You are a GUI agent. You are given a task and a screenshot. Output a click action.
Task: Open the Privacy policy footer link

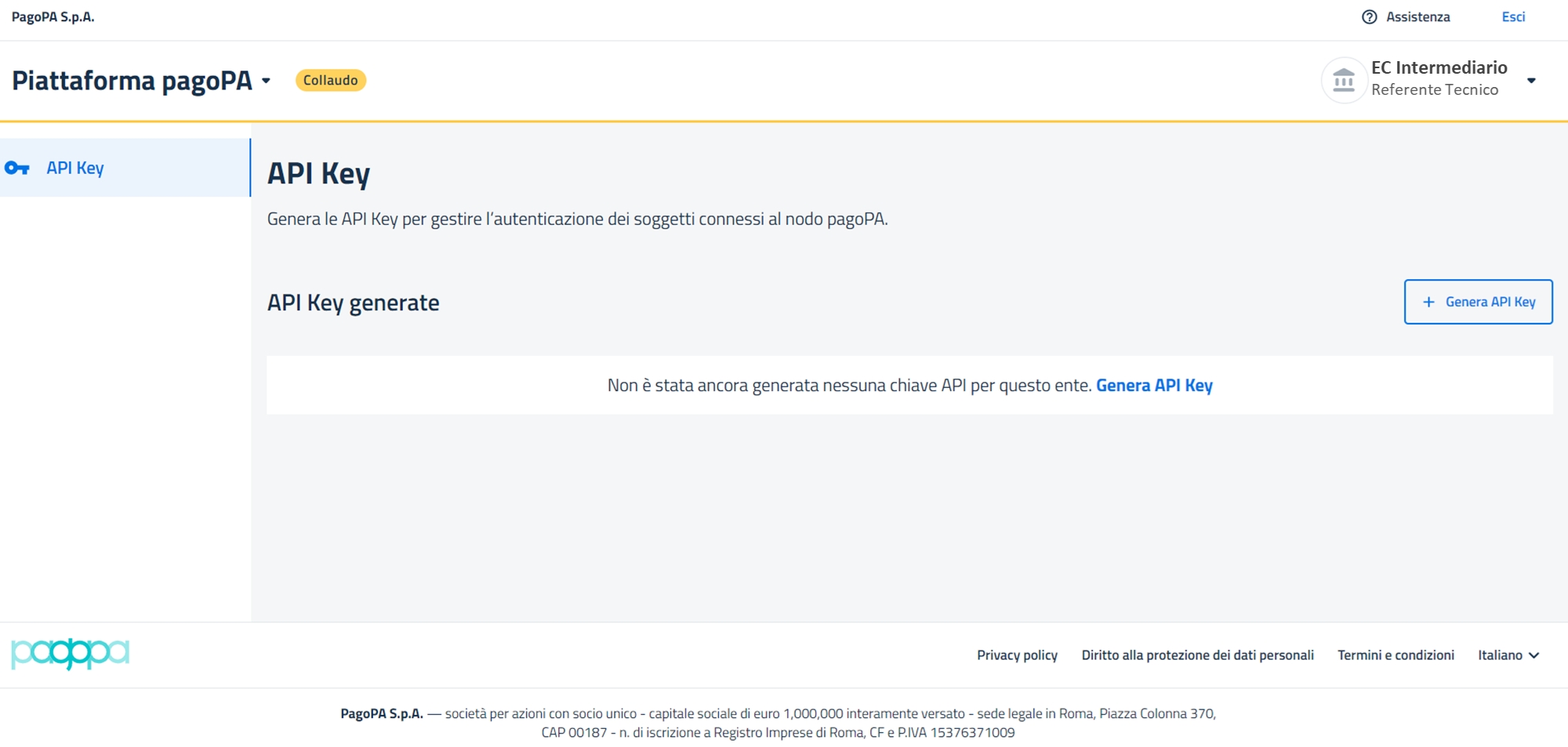1017,655
